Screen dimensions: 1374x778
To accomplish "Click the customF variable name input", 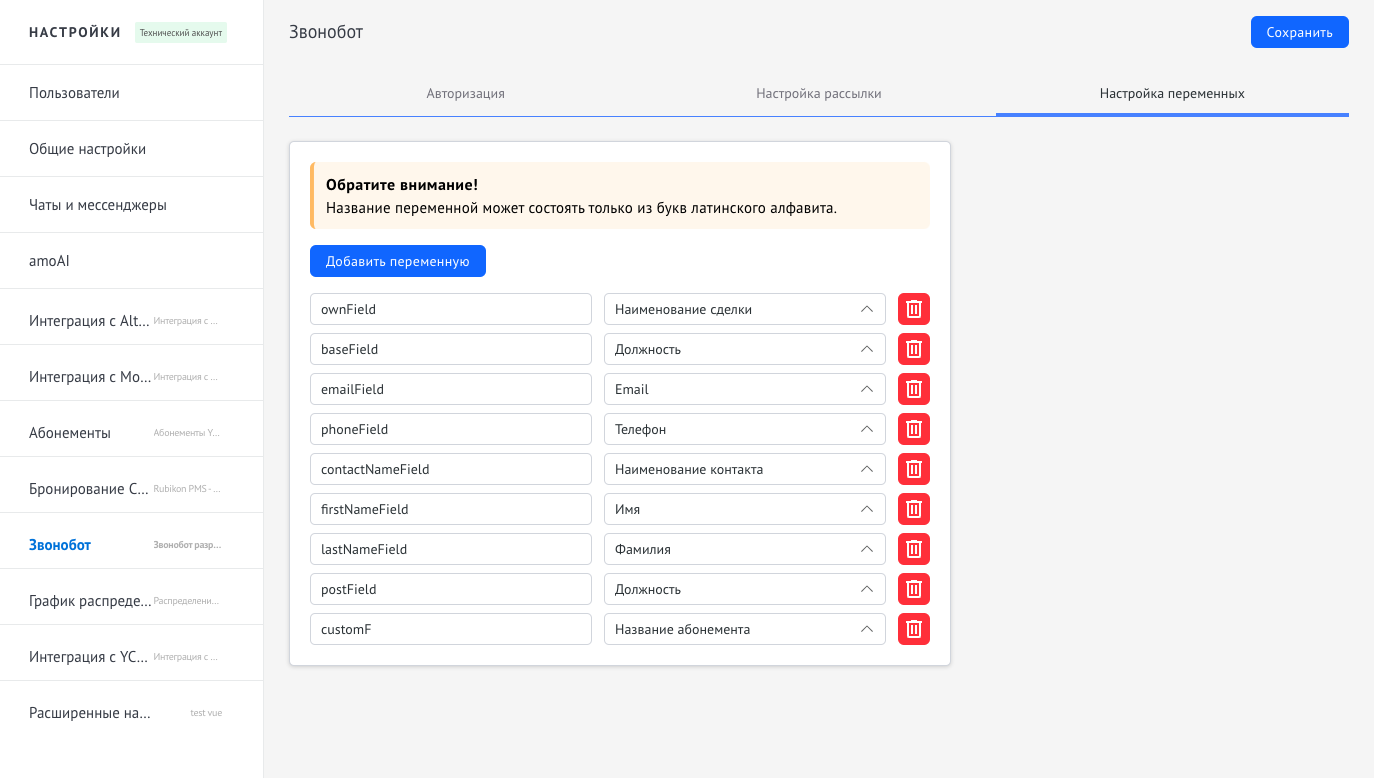I will tap(451, 629).
